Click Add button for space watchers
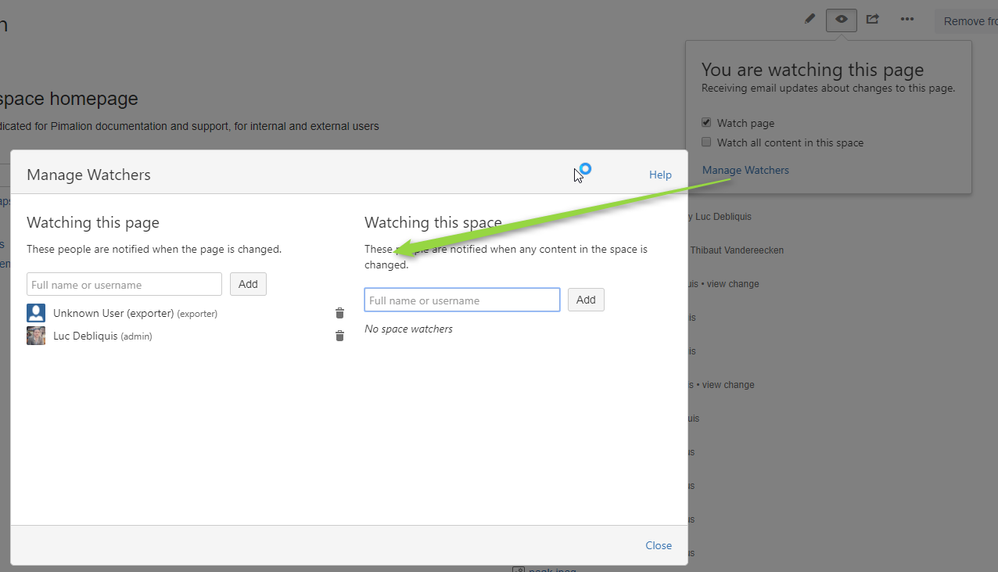The height and width of the screenshot is (572, 998). point(586,300)
